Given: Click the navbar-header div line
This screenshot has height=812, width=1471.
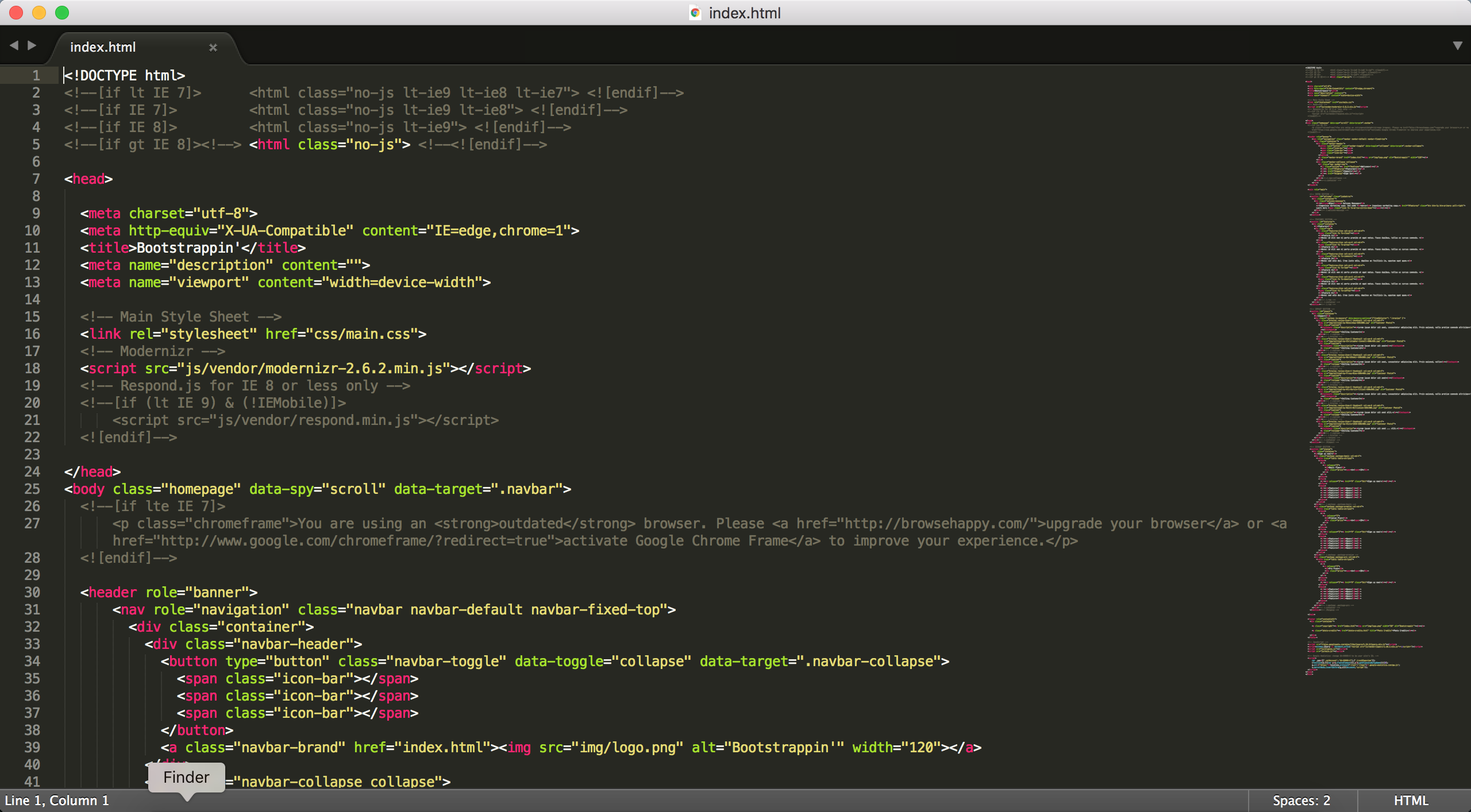Looking at the screenshot, I should tap(253, 644).
